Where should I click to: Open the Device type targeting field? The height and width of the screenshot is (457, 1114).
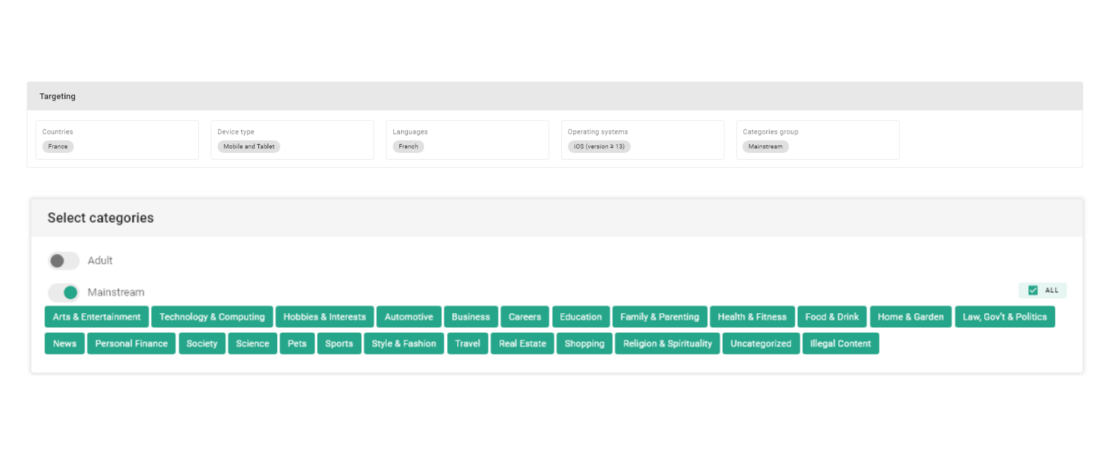(292, 140)
